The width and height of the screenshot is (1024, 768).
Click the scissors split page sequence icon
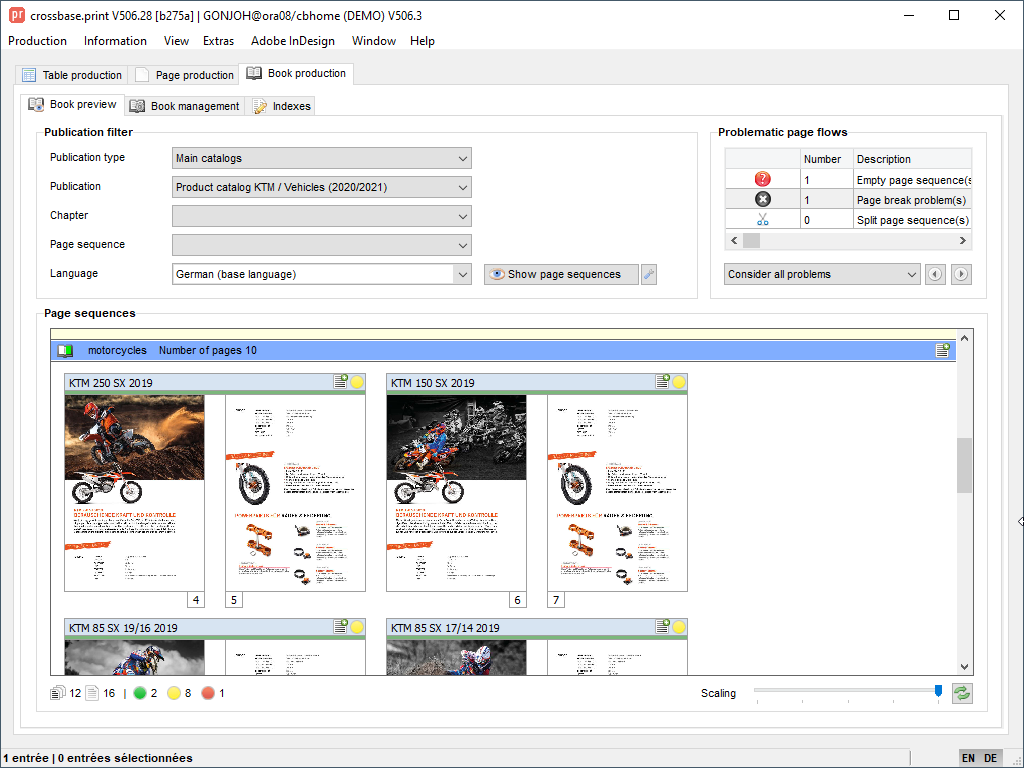pyautogui.click(x=762, y=219)
